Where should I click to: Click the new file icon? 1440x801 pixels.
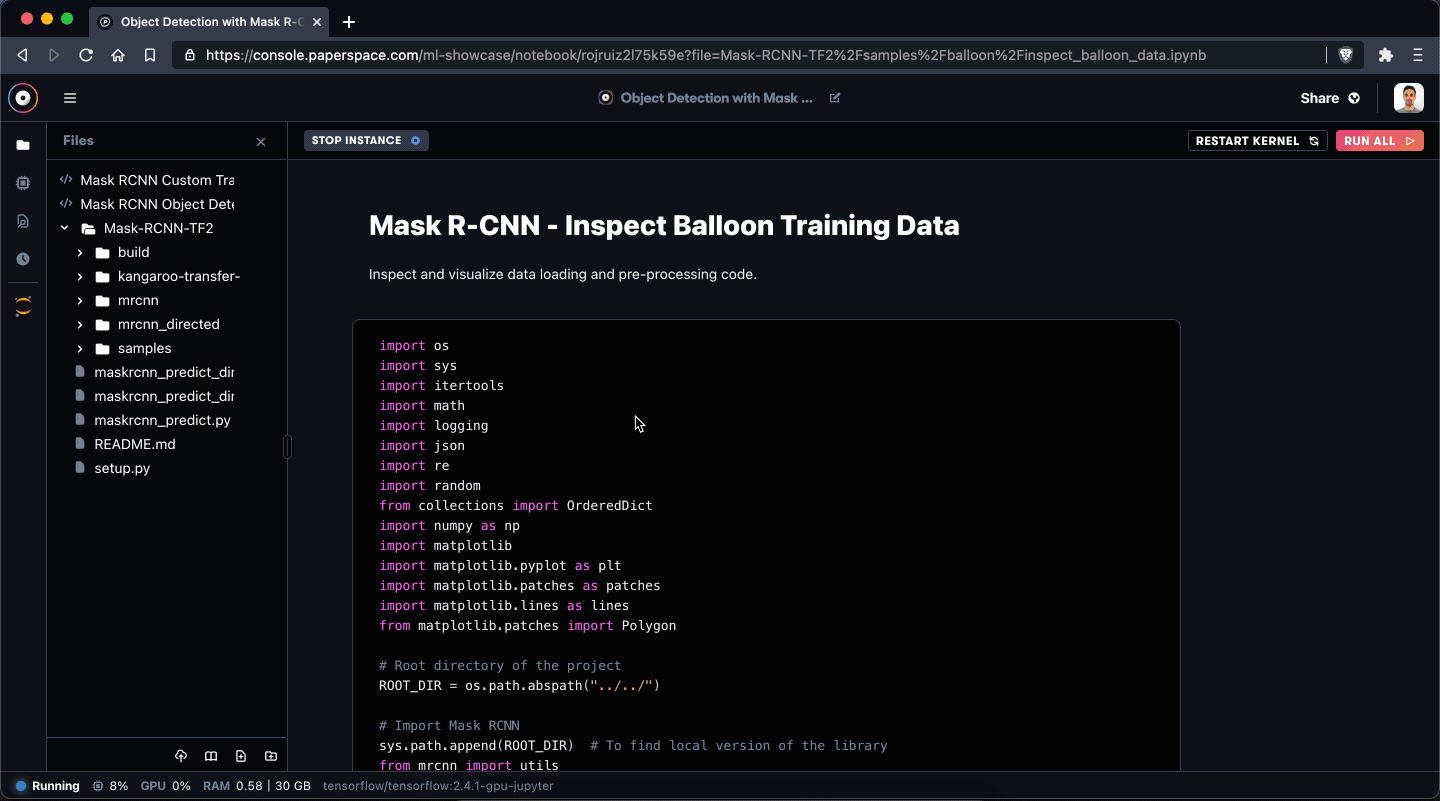(241, 756)
